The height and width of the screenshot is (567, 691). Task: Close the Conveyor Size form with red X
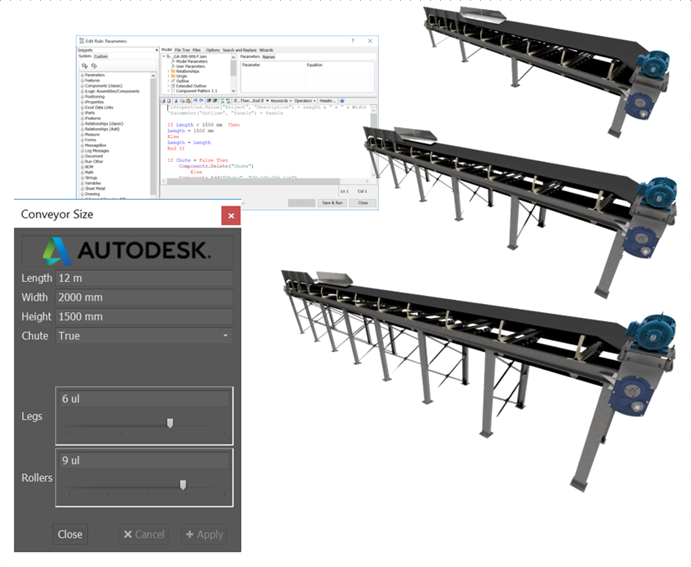tap(231, 215)
